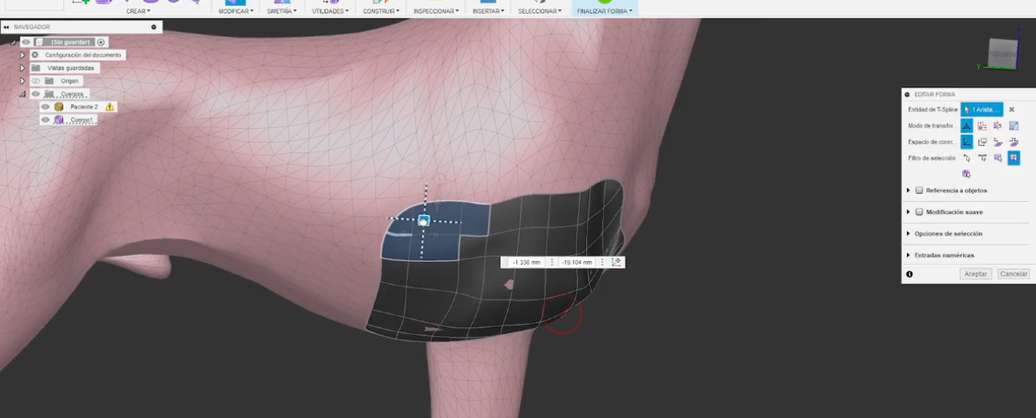Open CREAR dropdown menu
The height and width of the screenshot is (418, 1036).
(x=138, y=11)
